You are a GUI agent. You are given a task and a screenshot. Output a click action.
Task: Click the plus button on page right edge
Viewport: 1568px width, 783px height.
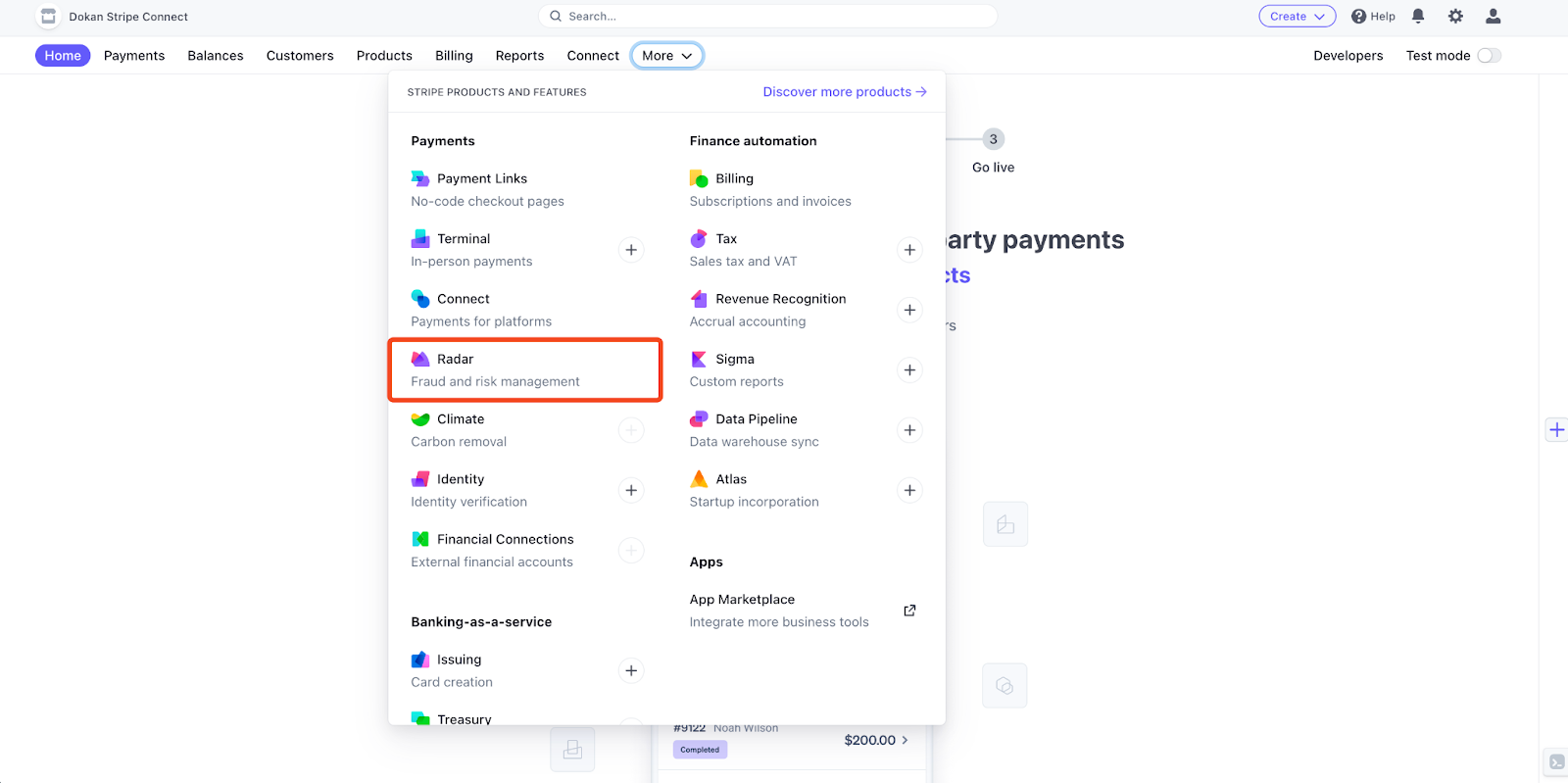(x=1556, y=429)
